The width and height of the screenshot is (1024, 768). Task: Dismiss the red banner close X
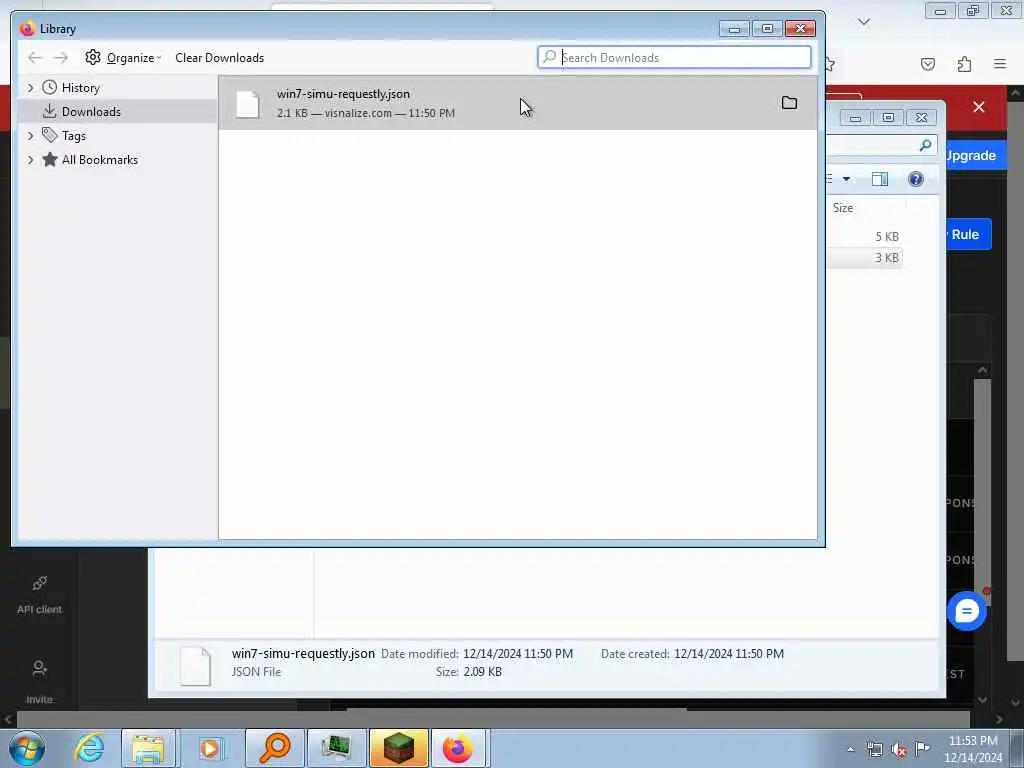click(978, 107)
